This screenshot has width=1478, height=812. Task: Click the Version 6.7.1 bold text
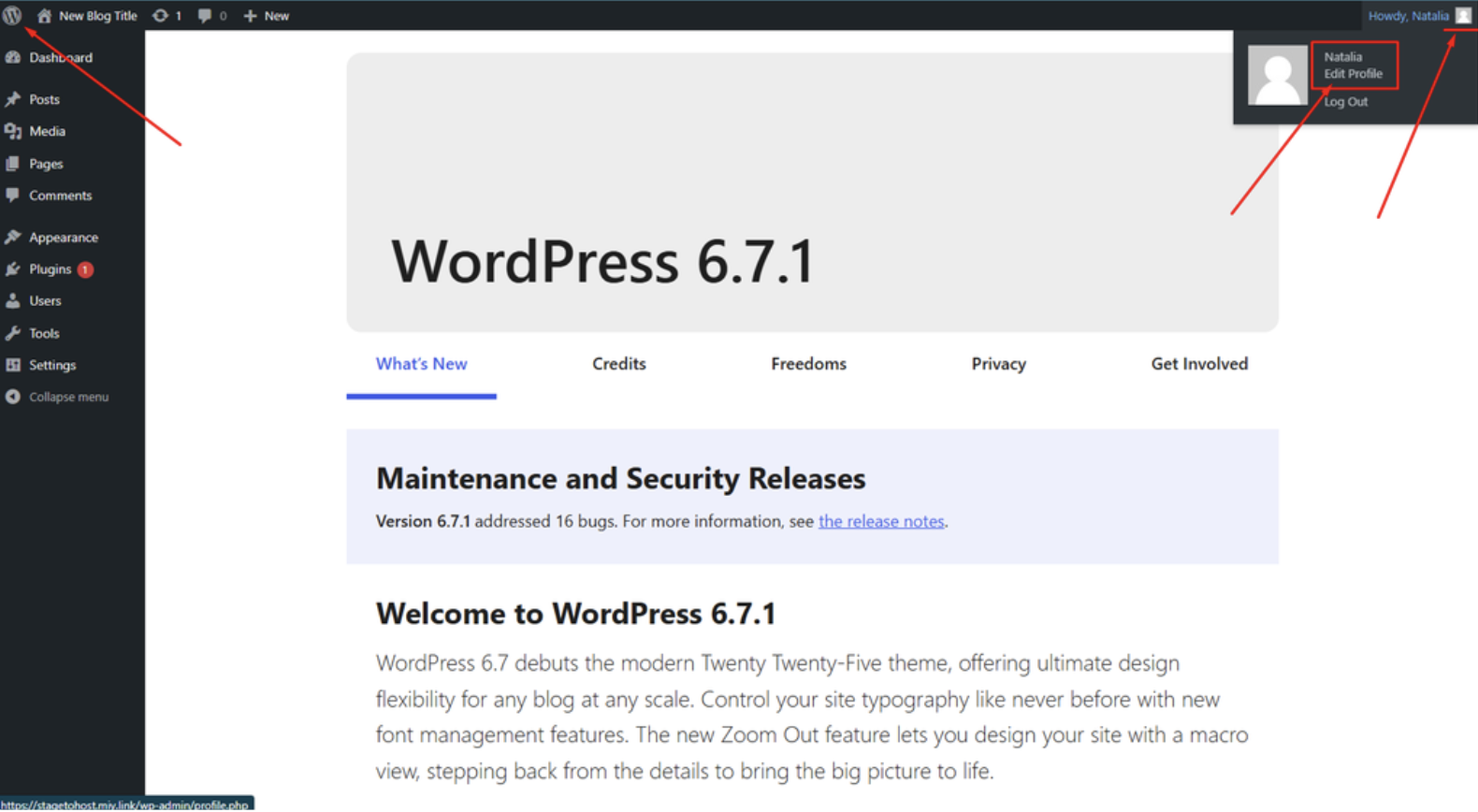[x=423, y=521]
